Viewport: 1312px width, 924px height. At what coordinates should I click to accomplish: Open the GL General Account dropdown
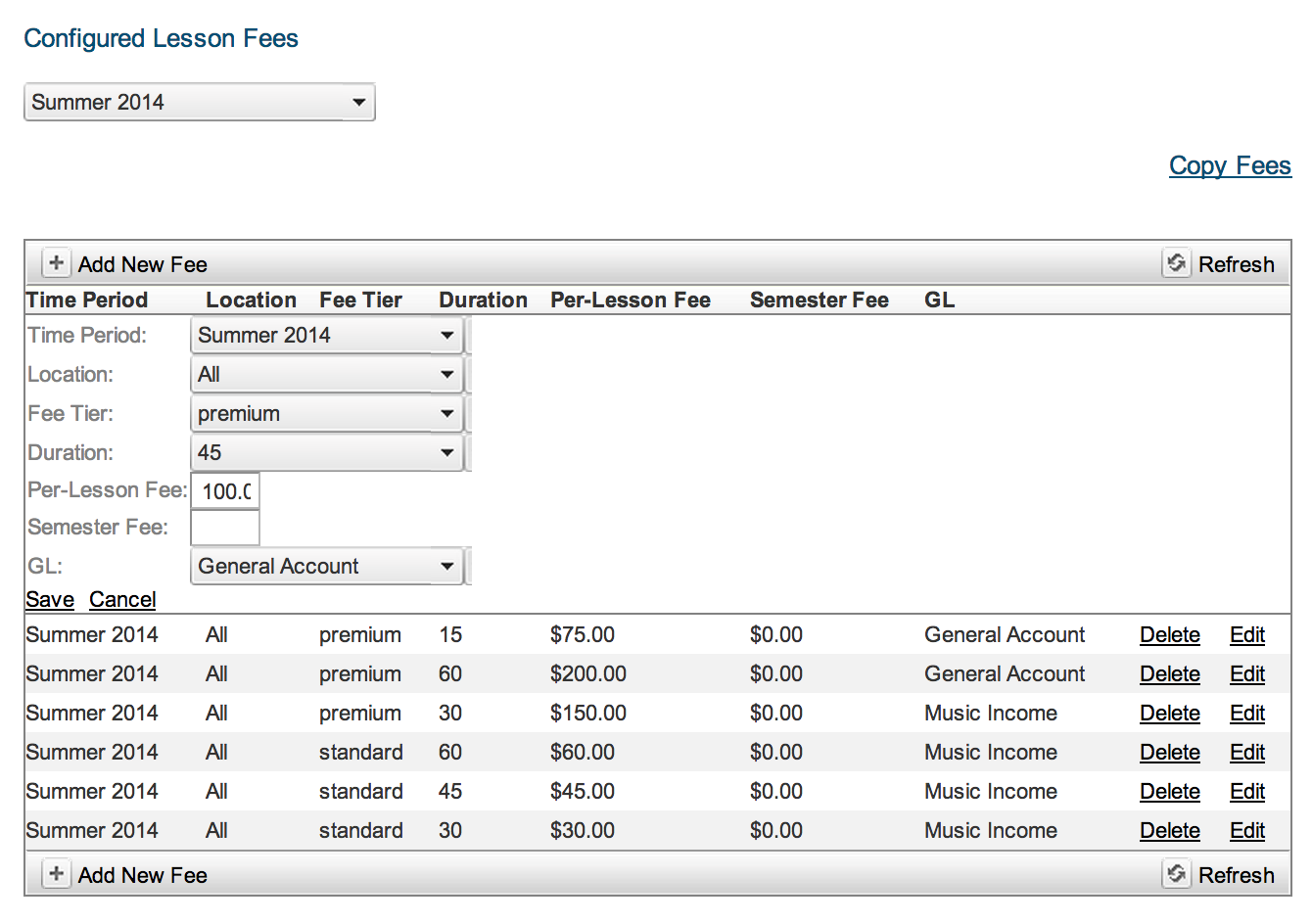pyautogui.click(x=326, y=567)
